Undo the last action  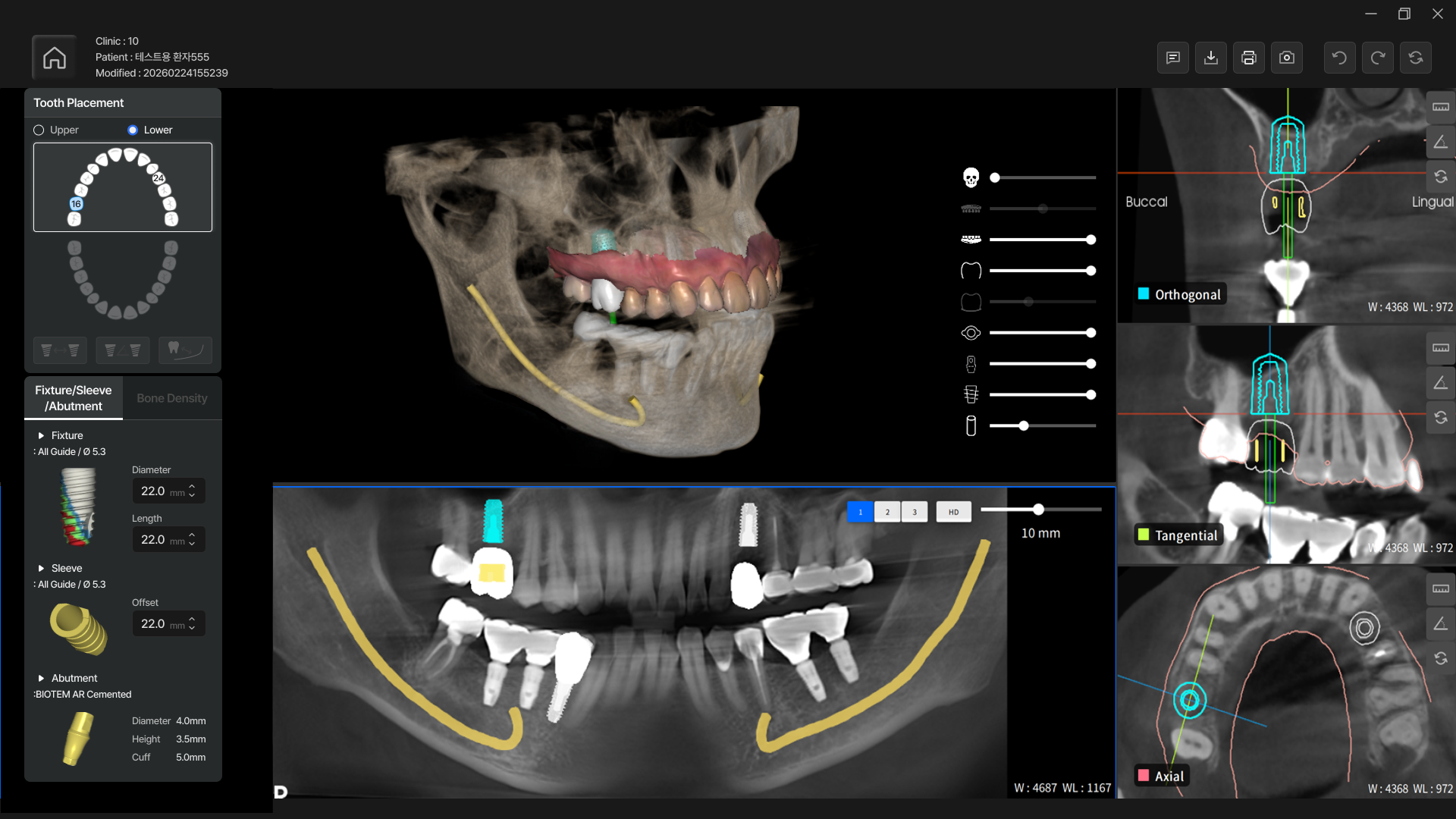1340,58
